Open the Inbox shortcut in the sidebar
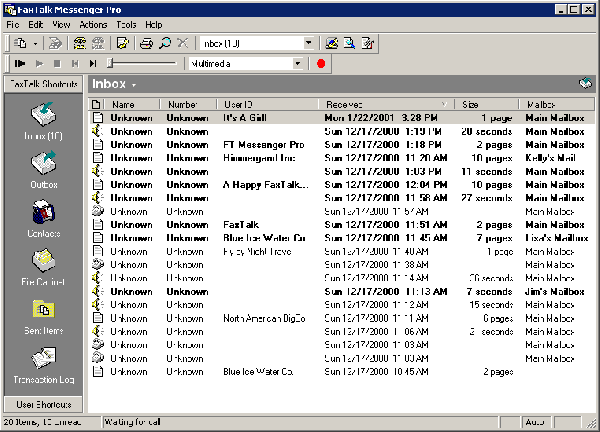This screenshot has width=600, height=432. tap(43, 112)
